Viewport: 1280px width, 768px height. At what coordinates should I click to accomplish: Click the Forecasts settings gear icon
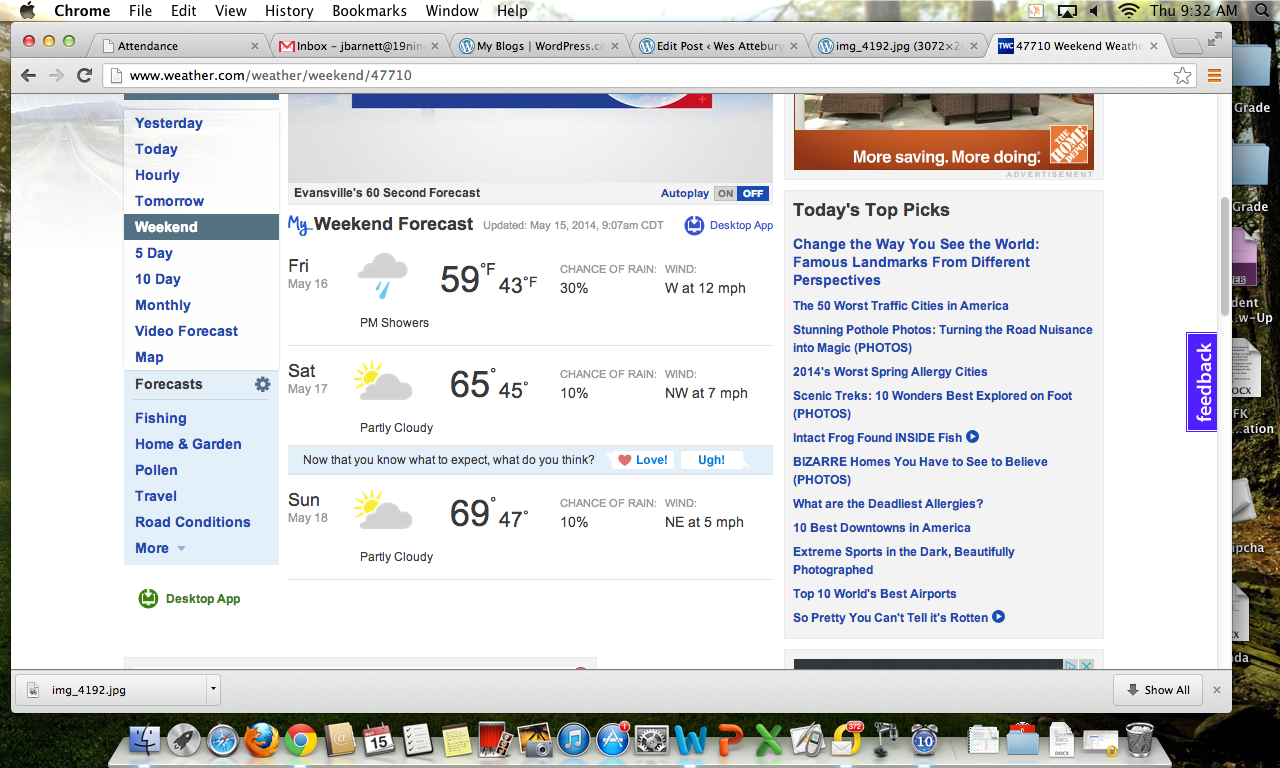(x=262, y=384)
